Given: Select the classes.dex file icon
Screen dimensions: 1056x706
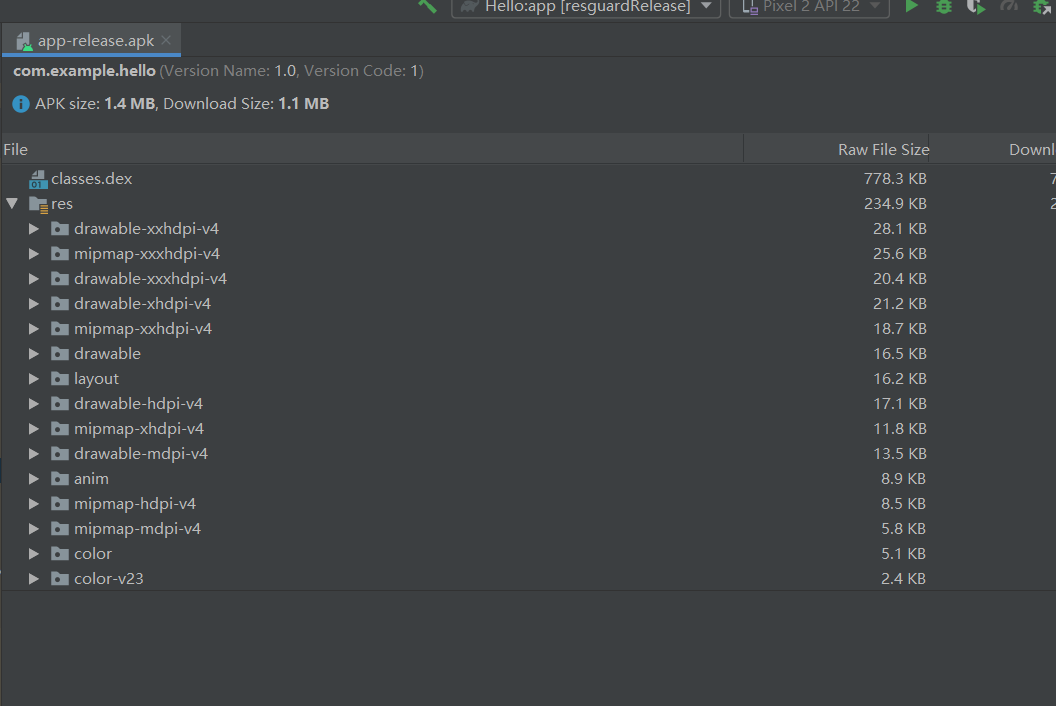Looking at the screenshot, I should pos(38,179).
